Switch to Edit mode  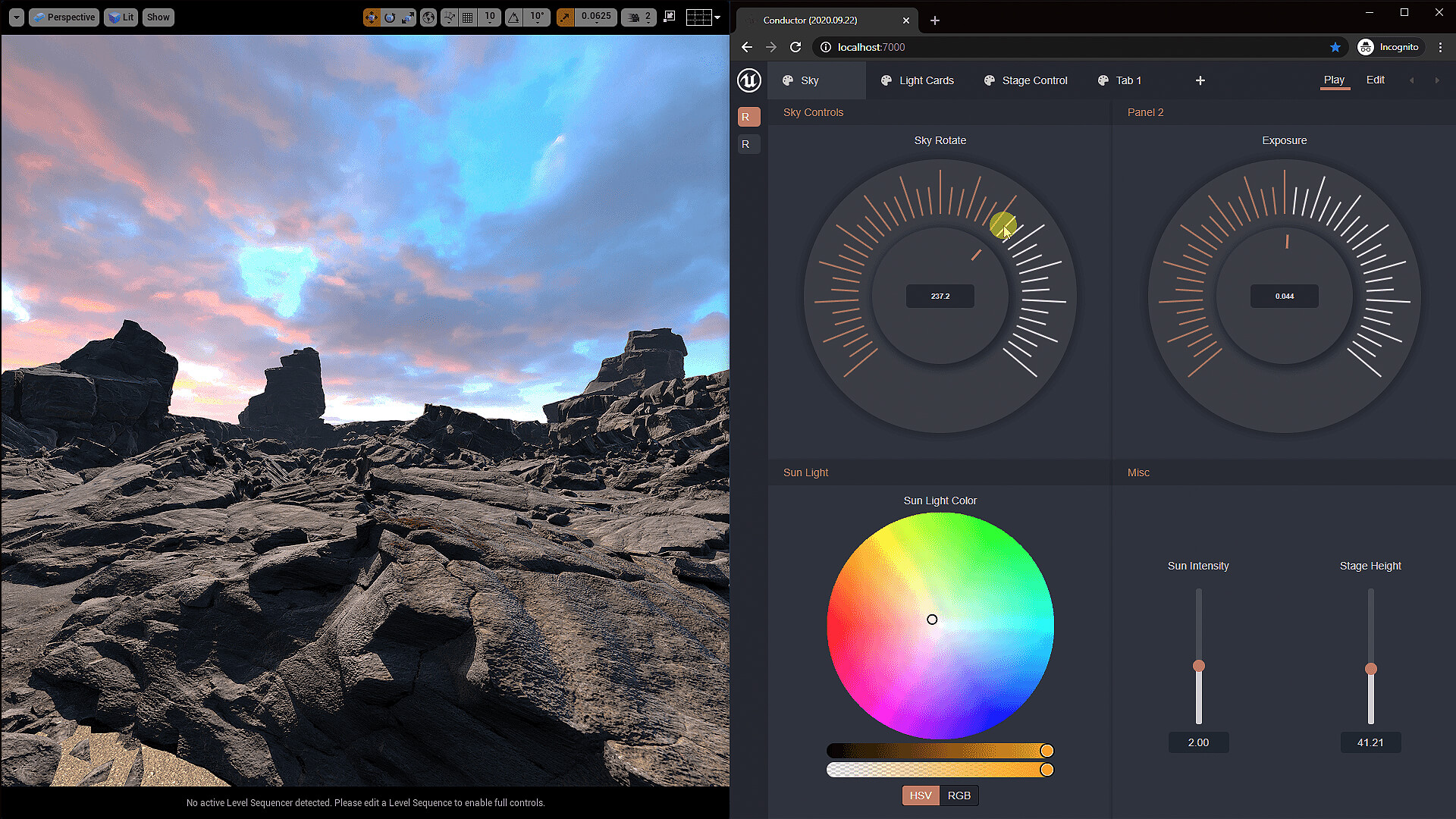point(1375,80)
